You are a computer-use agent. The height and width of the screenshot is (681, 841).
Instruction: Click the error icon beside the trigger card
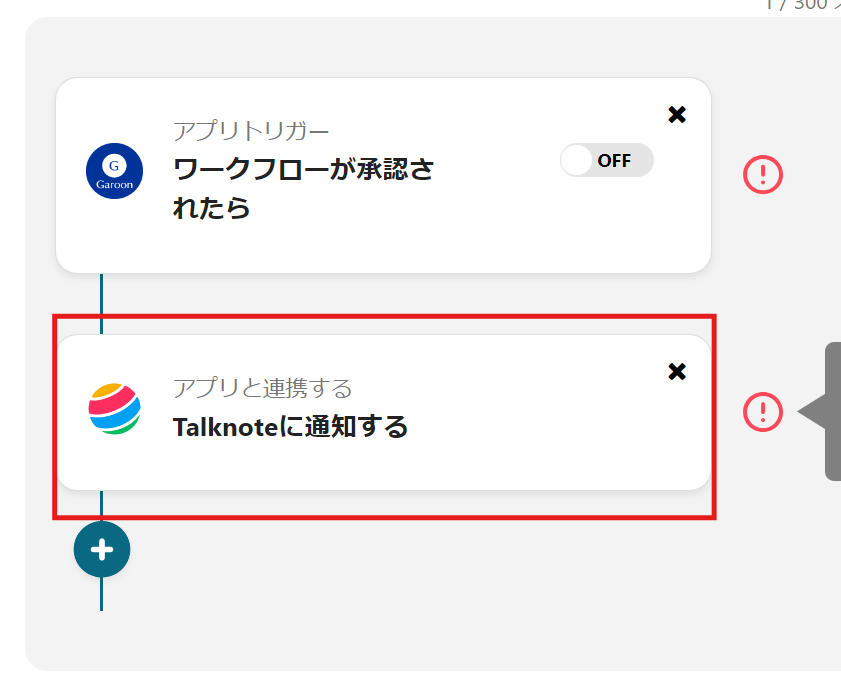pos(763,176)
